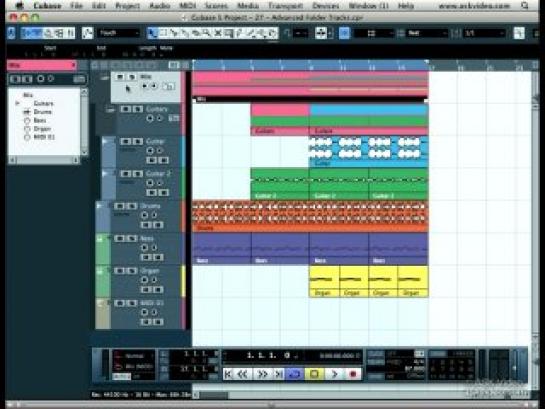This screenshot has width=545, height=409.
Task: Solo the Drums track
Action: [x=131, y=206]
